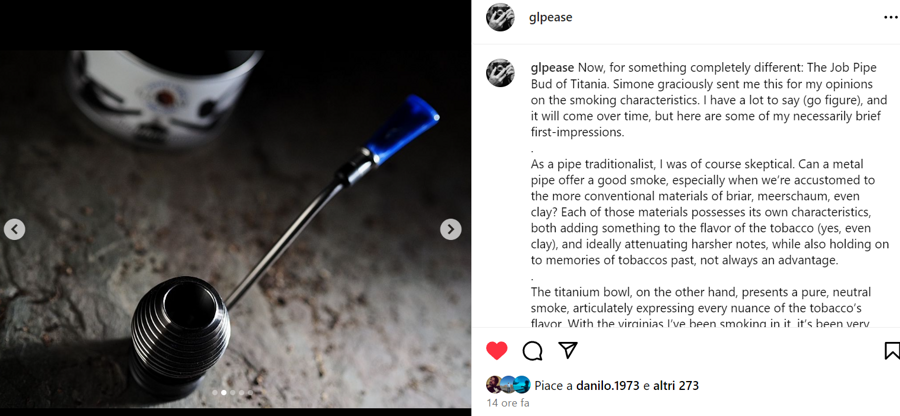Open danilo.1973's profile from likes line
The height and width of the screenshot is (416, 900).
tap(608, 386)
